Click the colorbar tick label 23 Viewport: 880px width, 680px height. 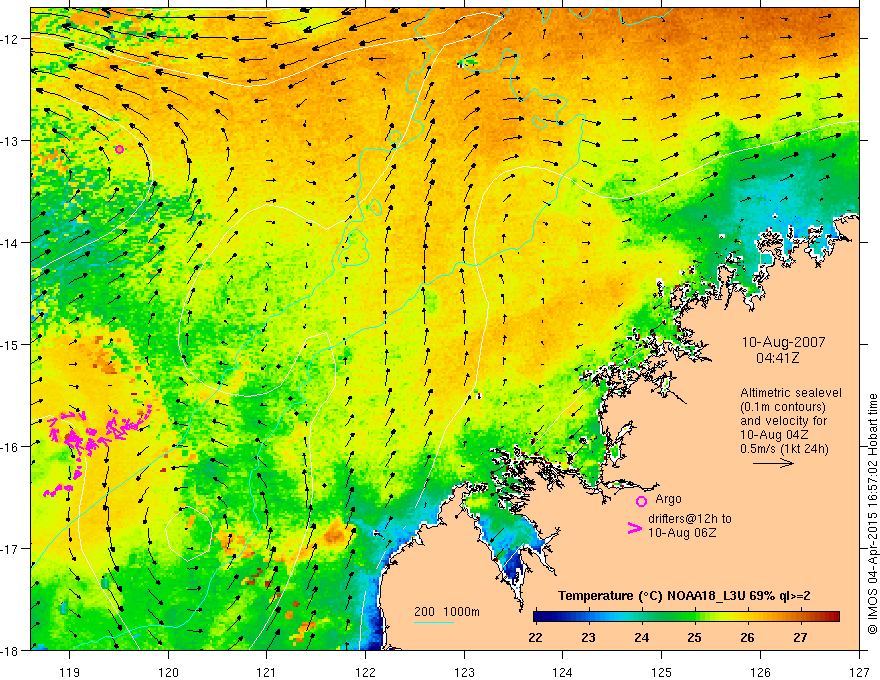coord(588,637)
